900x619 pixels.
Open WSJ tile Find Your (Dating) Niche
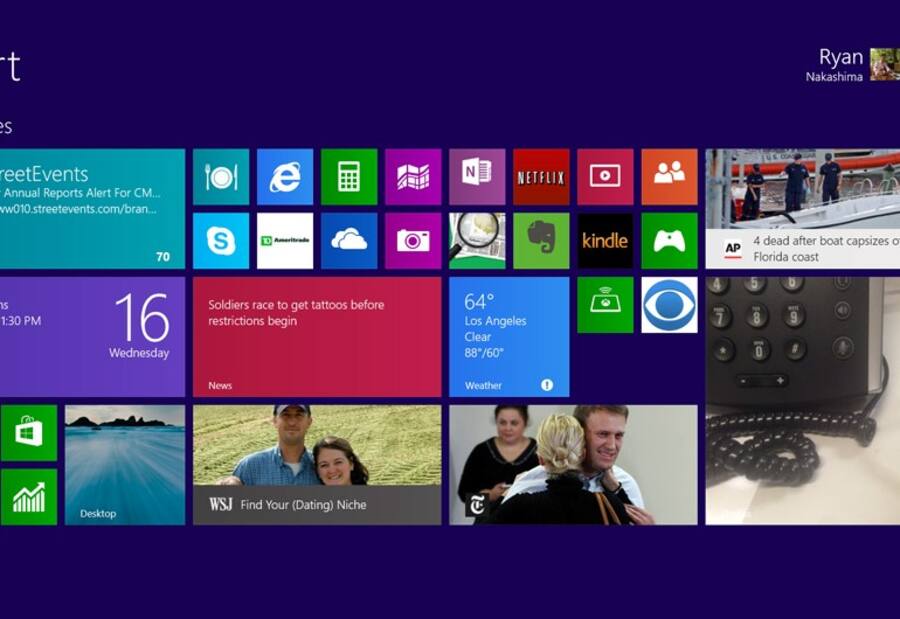pyautogui.click(x=317, y=465)
